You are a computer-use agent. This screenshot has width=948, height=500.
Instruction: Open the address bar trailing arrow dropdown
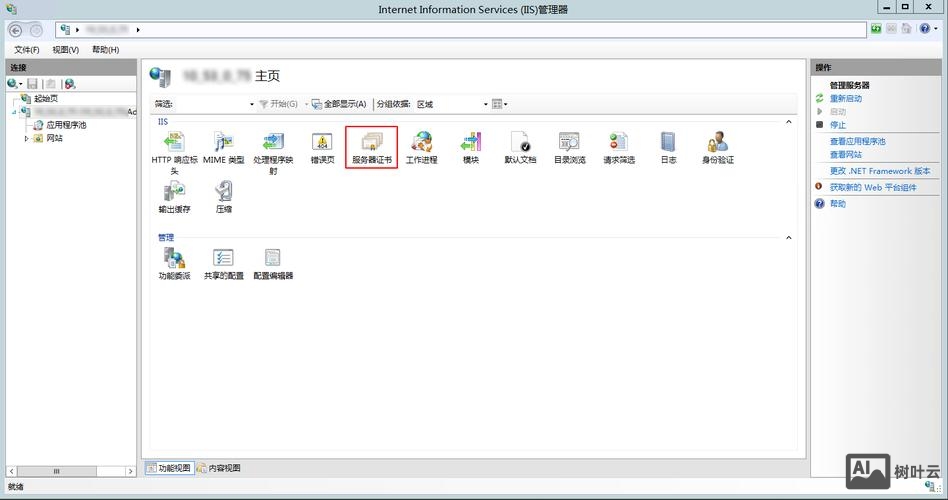[138, 30]
